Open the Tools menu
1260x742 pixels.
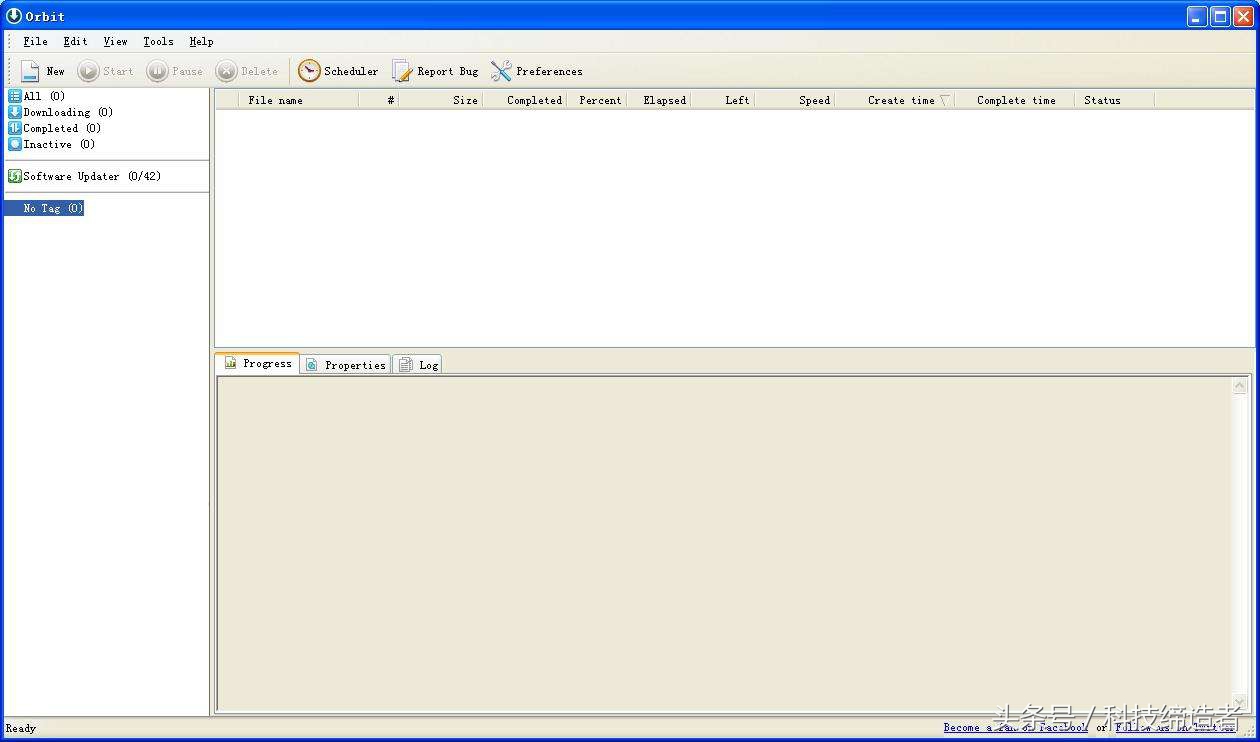158,41
